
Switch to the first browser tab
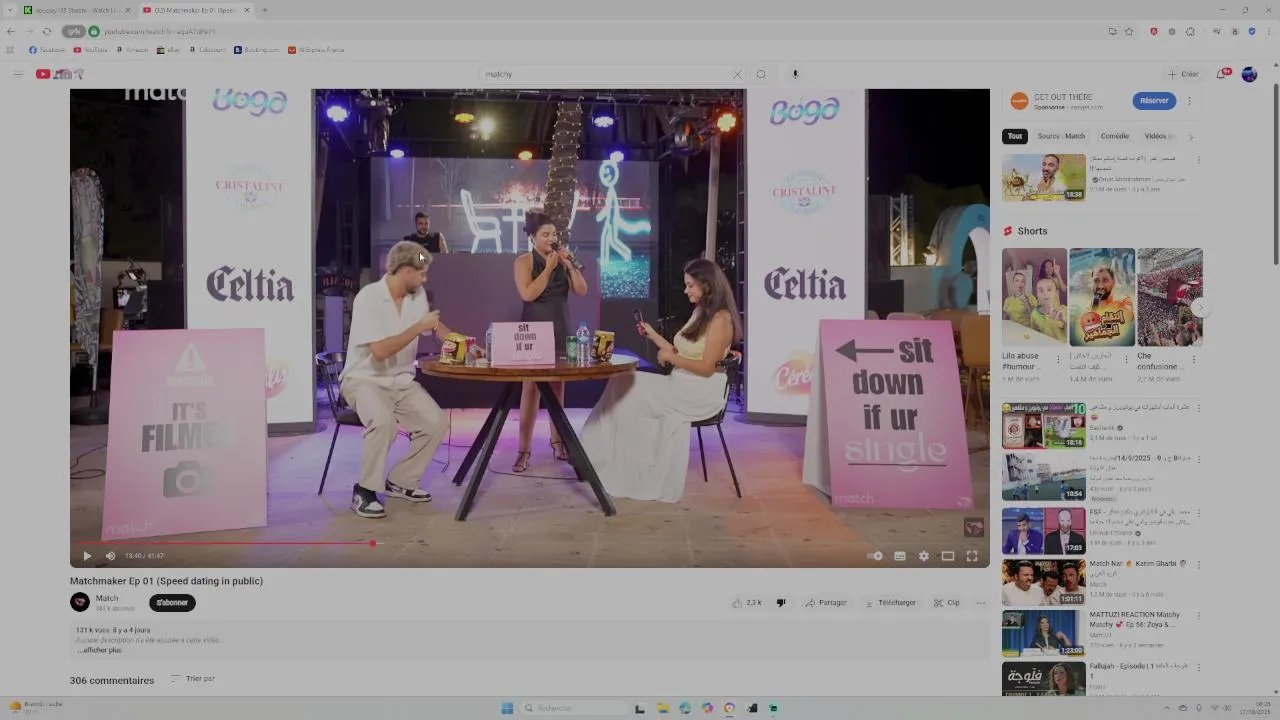pos(74,10)
